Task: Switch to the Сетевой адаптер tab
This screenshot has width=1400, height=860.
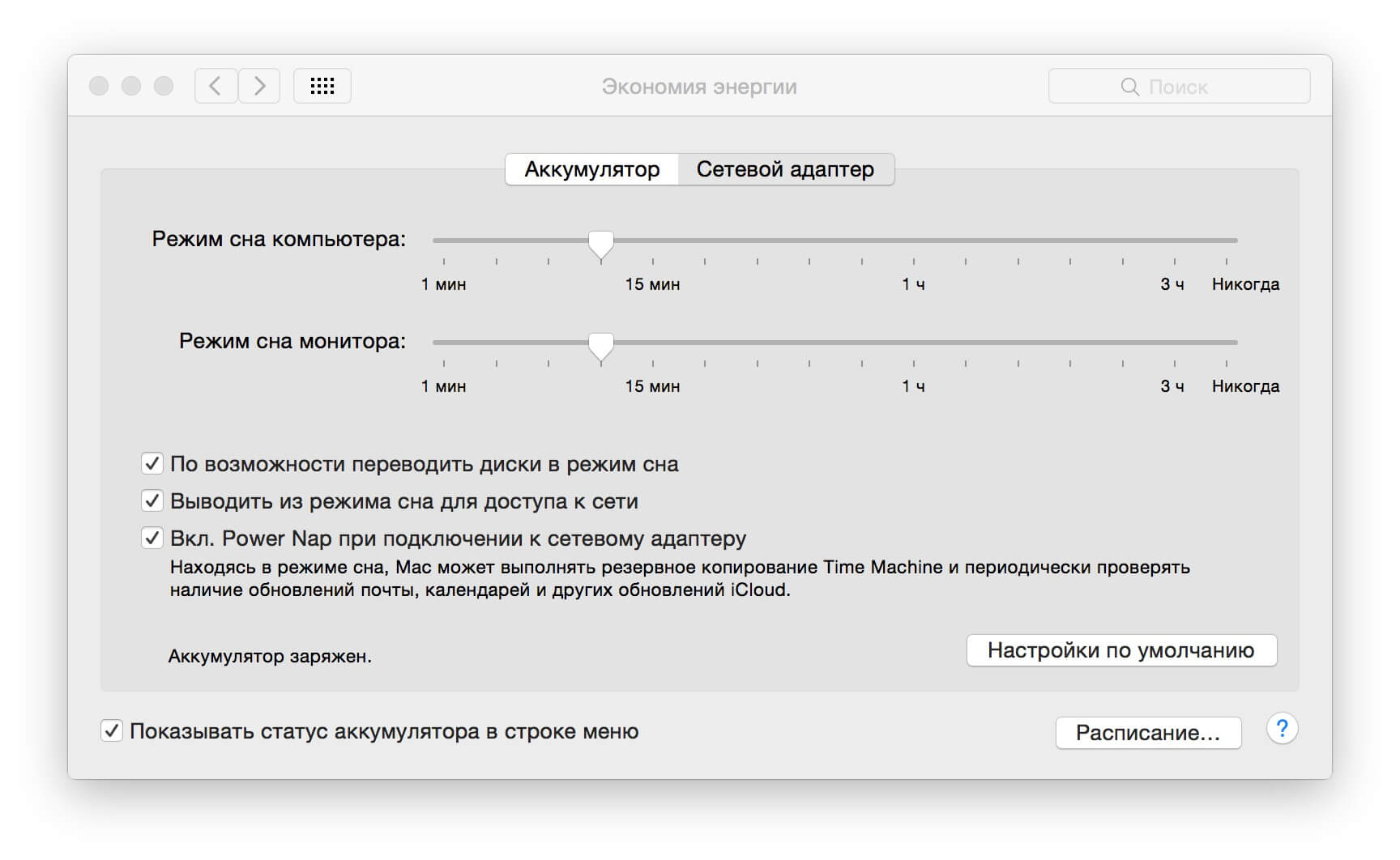Action: (x=786, y=169)
